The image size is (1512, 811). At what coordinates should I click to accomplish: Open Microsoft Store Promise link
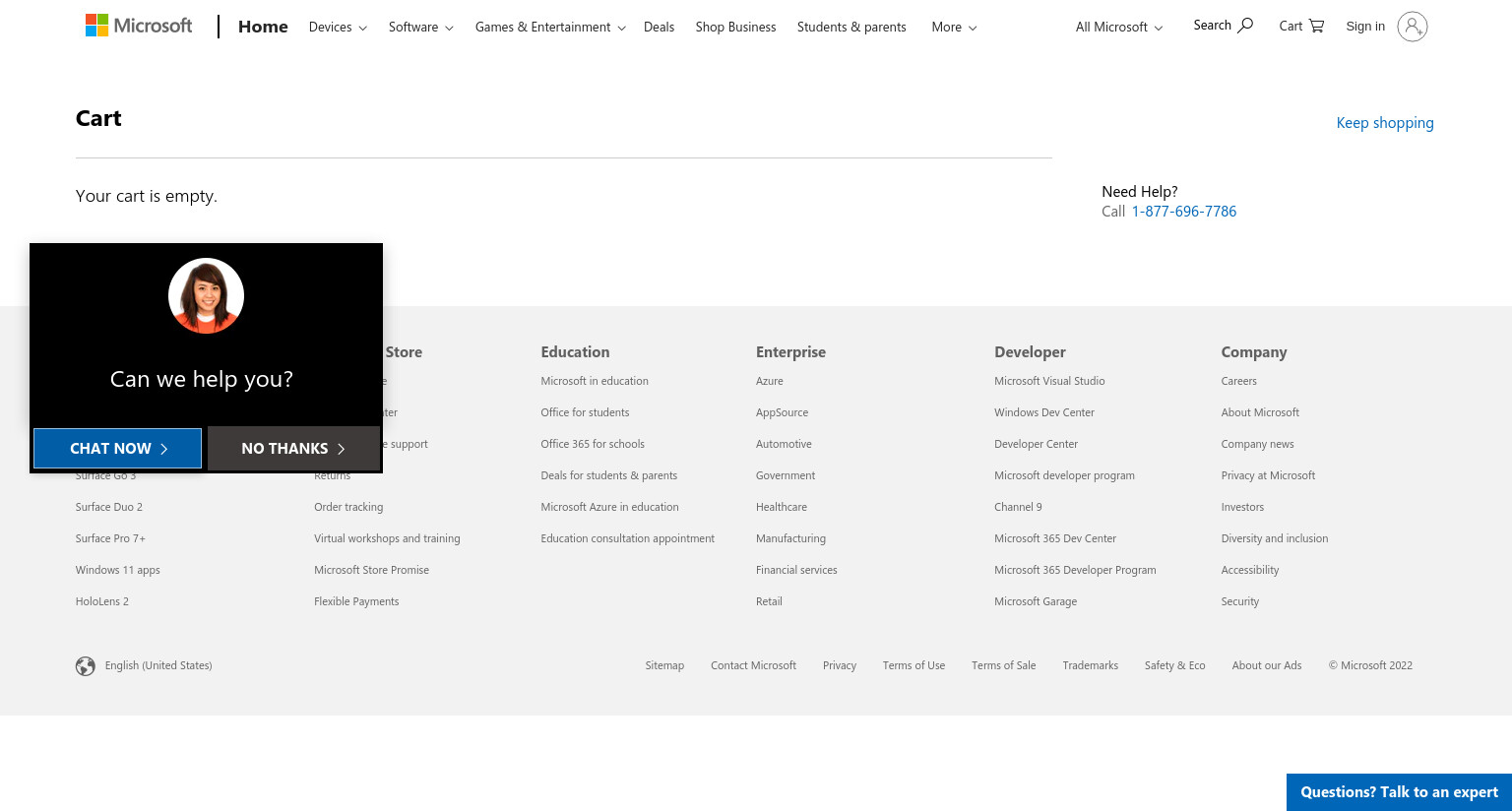371,570
